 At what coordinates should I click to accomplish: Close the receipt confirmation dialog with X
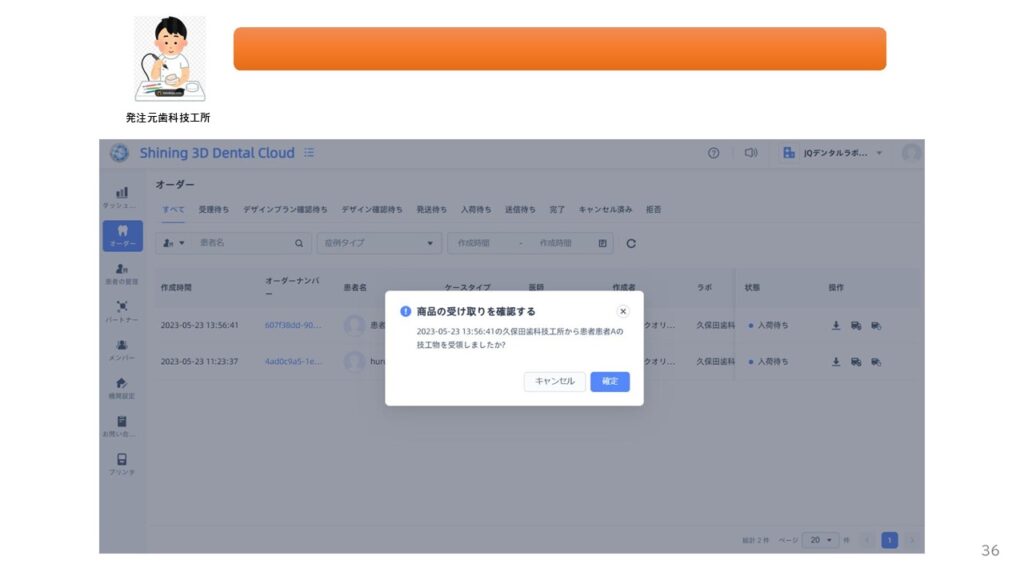[623, 311]
